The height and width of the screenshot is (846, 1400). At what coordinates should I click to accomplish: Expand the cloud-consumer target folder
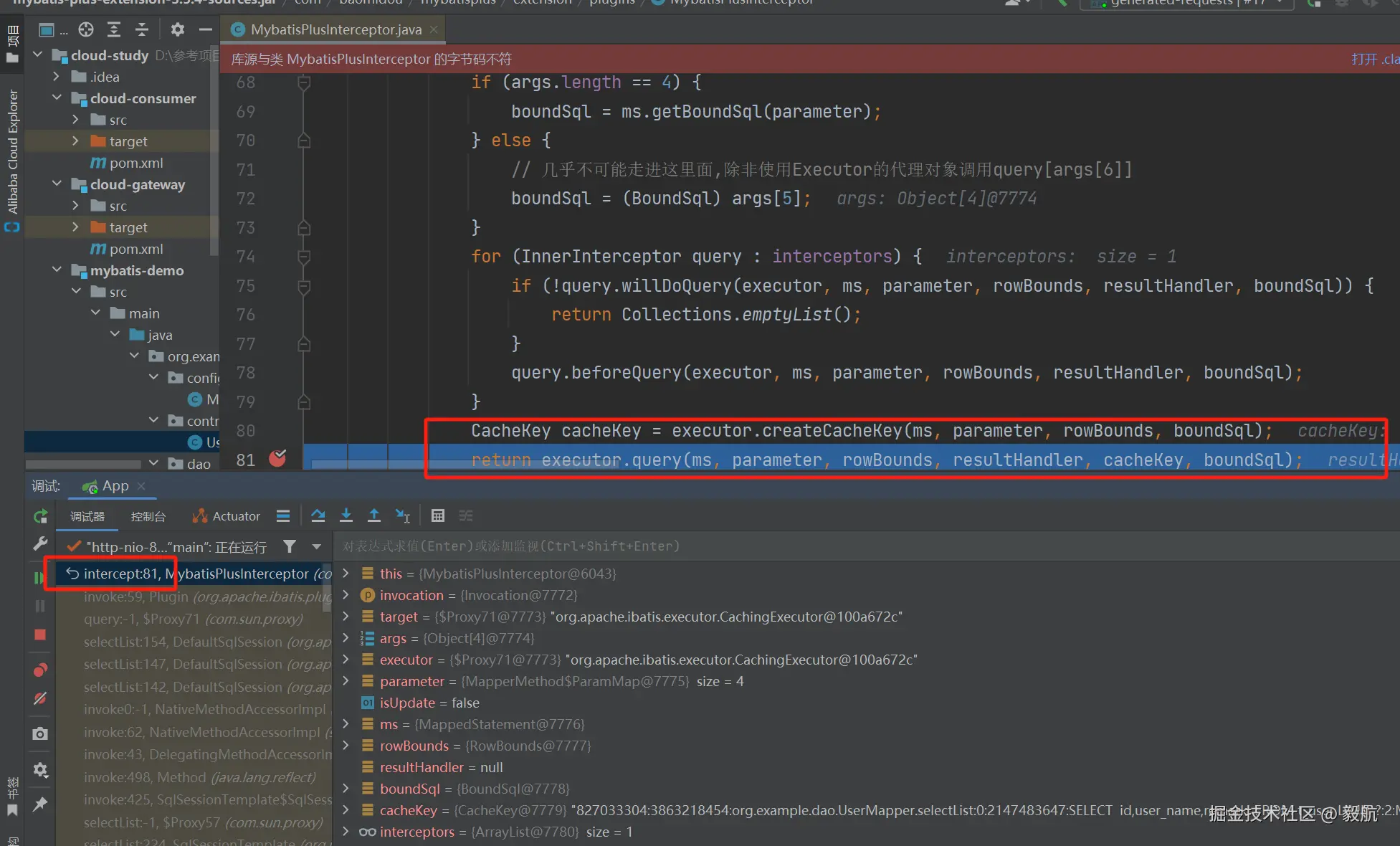(x=76, y=141)
